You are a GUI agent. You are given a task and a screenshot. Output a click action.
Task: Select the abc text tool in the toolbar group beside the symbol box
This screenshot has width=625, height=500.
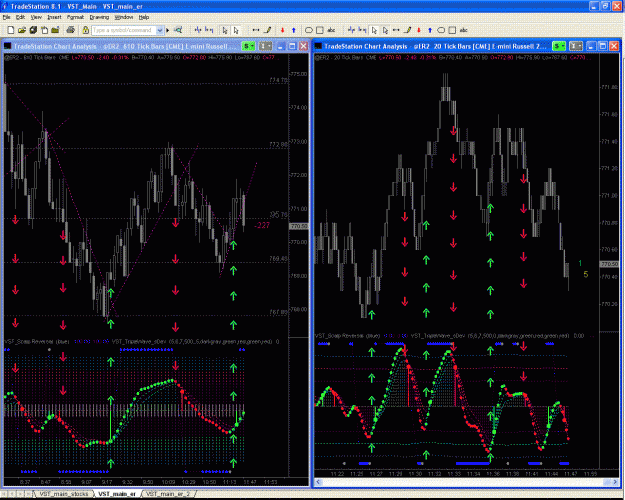331,30
